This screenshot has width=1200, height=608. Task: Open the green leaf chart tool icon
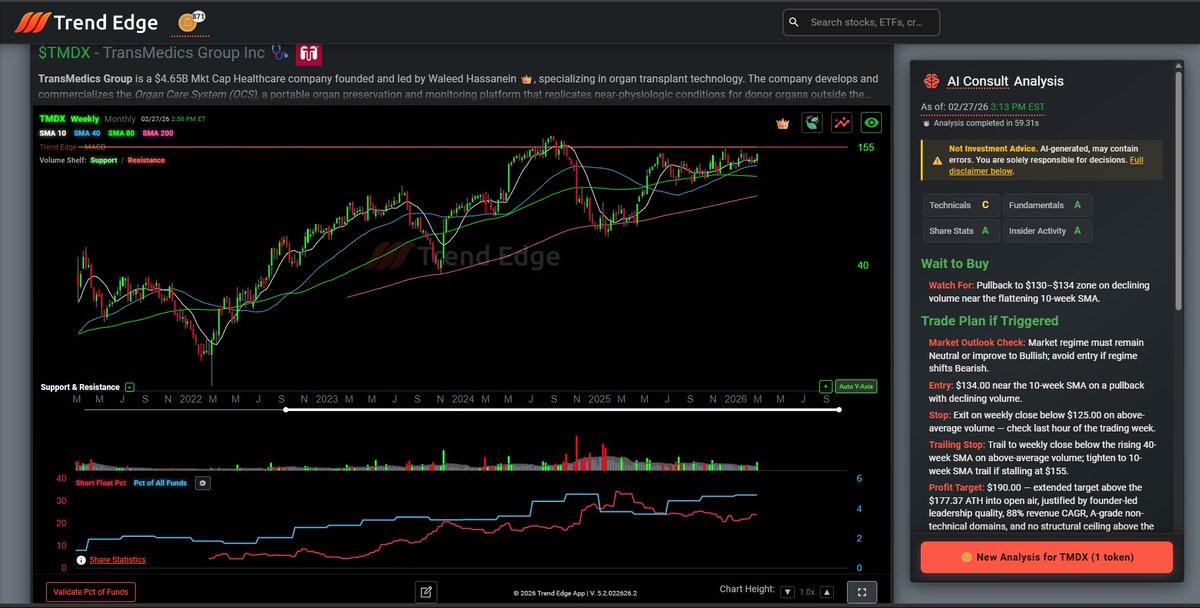[x=813, y=123]
